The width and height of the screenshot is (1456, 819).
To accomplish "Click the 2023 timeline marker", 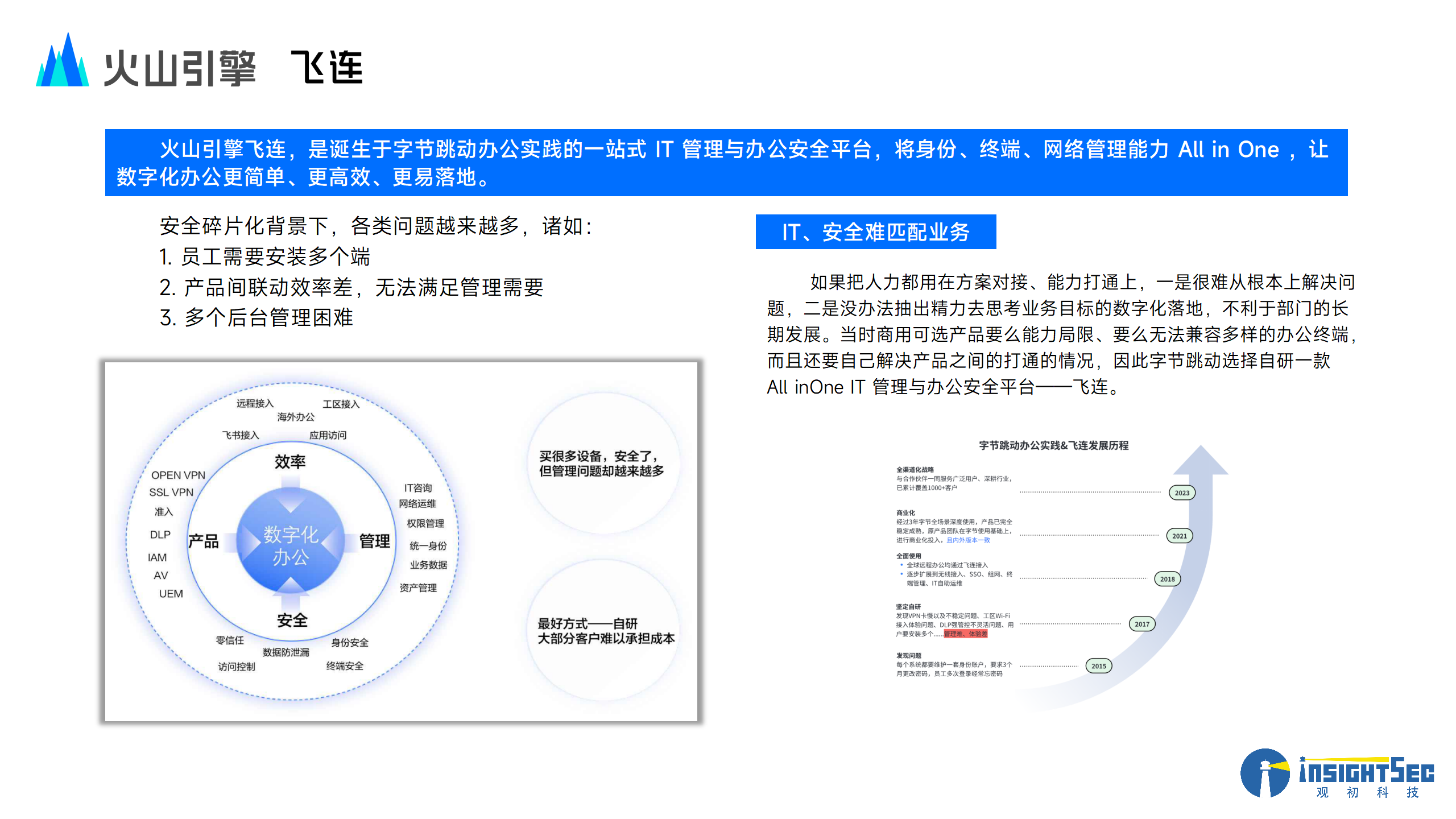I will coord(1182,493).
